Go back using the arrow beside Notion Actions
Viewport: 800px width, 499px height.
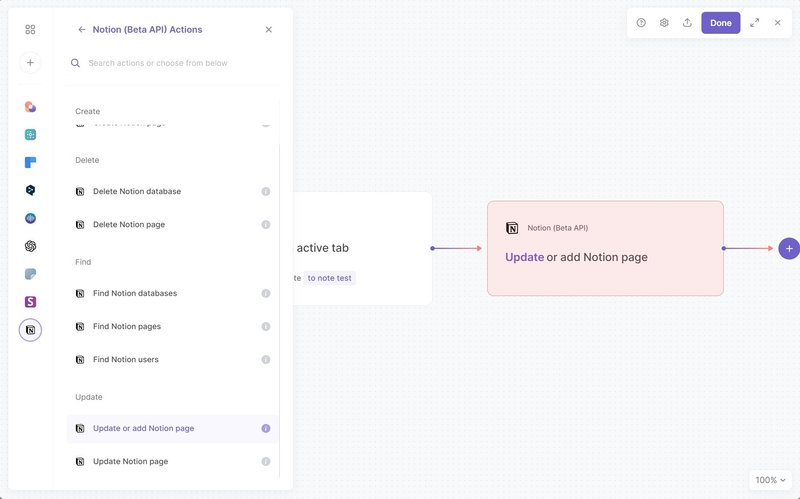point(82,30)
